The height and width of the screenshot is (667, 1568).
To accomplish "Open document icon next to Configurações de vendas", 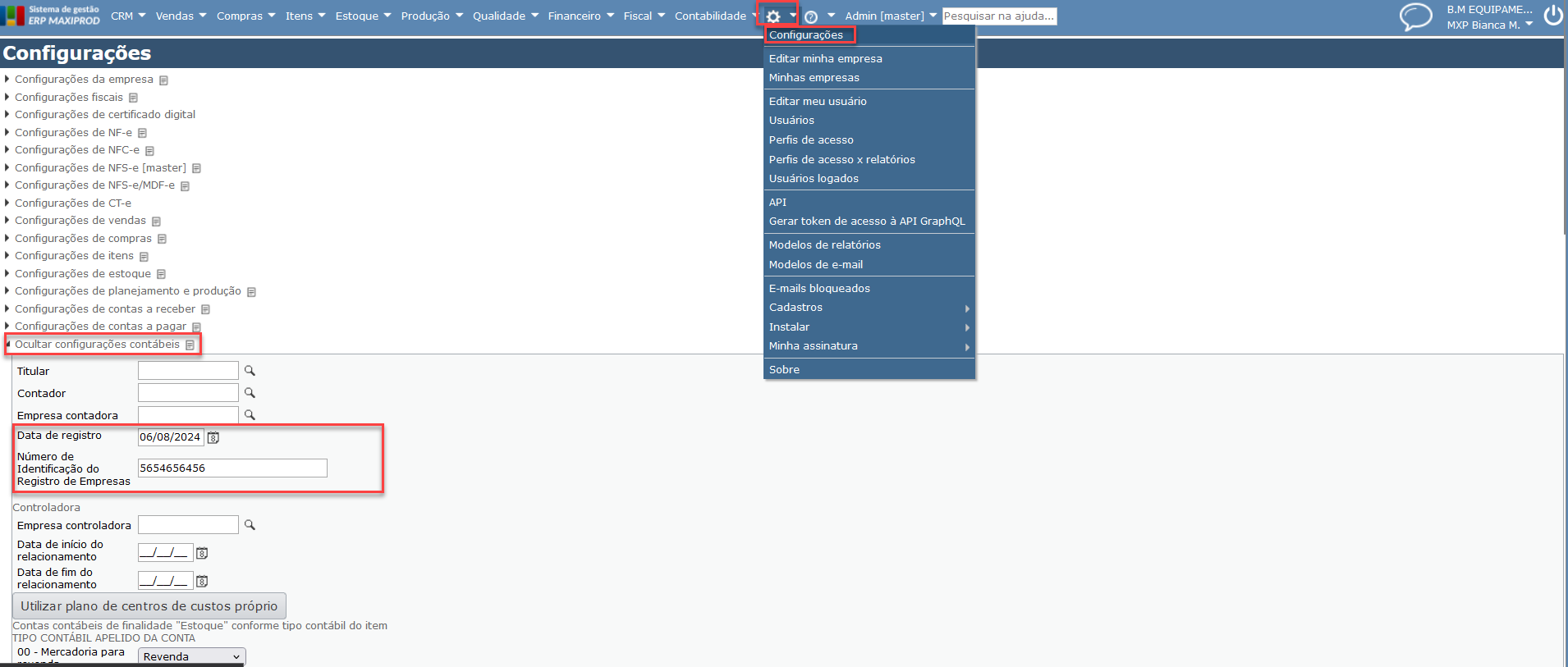I will point(156,222).
